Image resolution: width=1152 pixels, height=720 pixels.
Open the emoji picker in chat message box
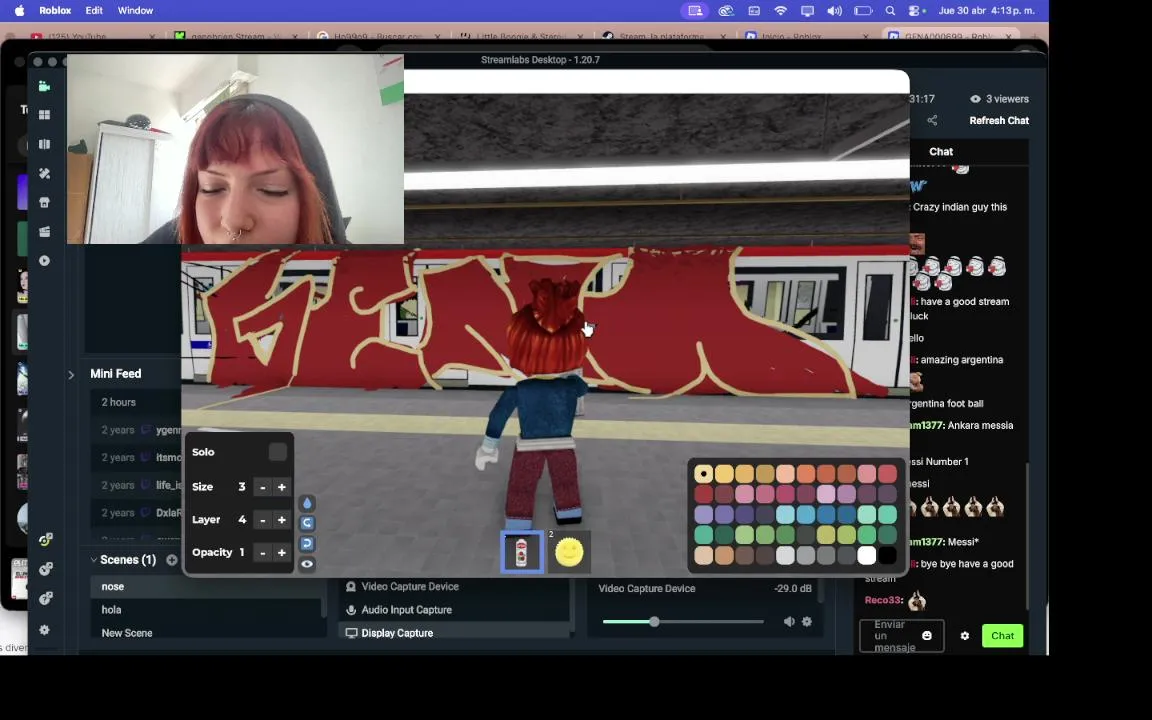point(926,636)
